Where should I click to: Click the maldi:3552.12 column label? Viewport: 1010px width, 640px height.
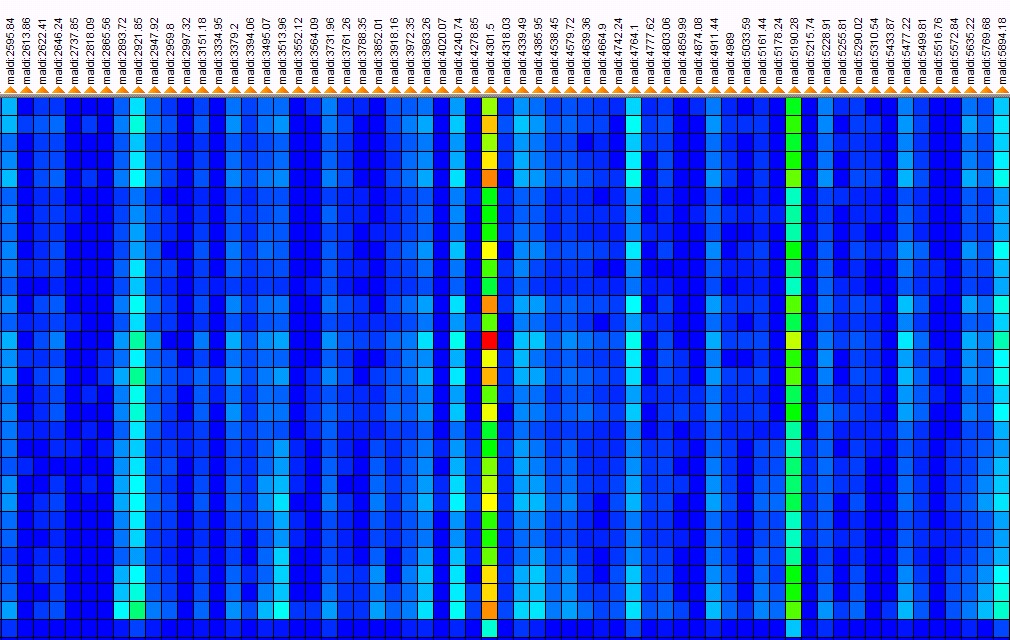pyautogui.click(x=298, y=51)
